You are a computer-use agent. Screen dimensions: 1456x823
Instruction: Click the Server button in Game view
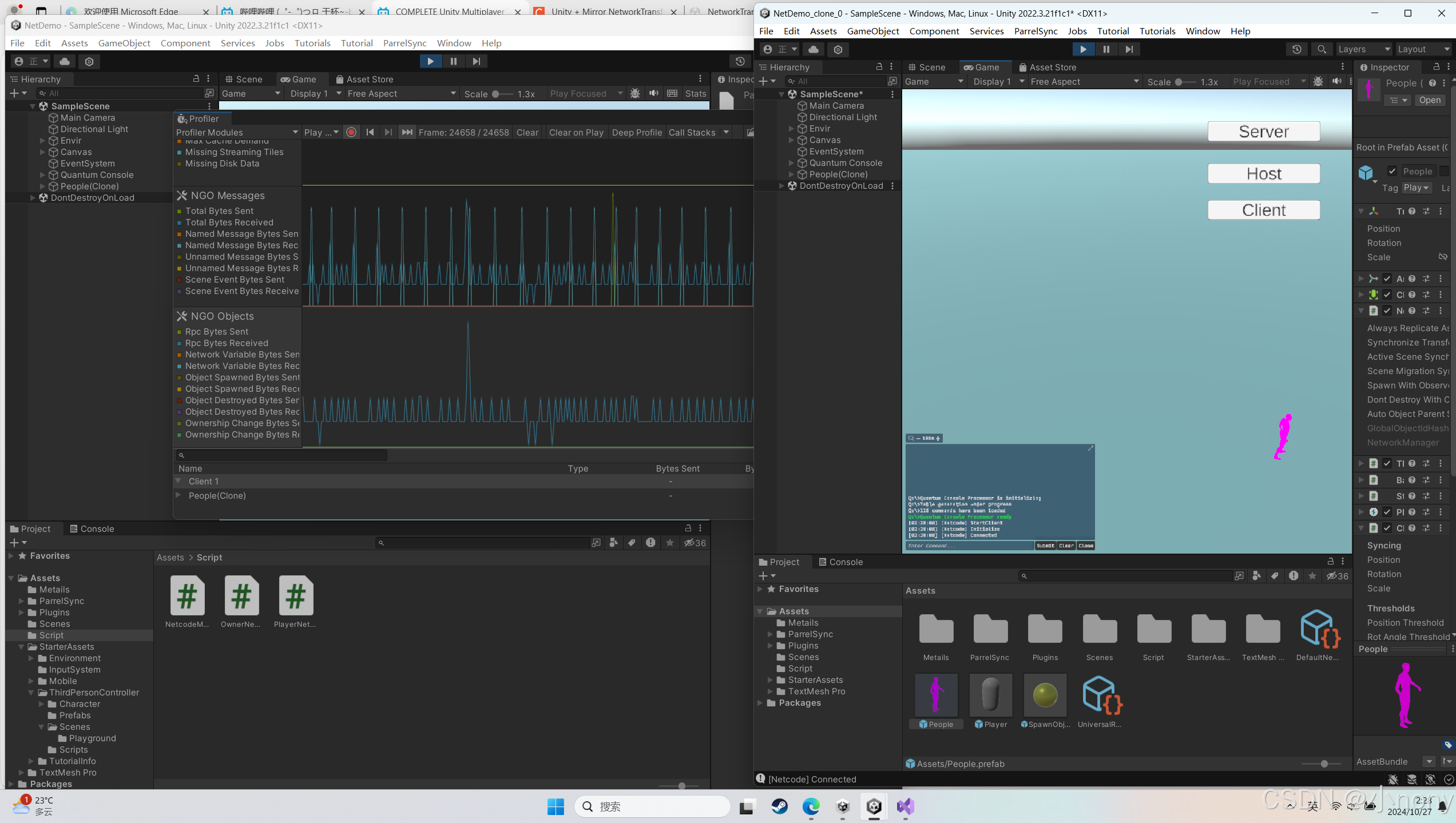point(1264,132)
